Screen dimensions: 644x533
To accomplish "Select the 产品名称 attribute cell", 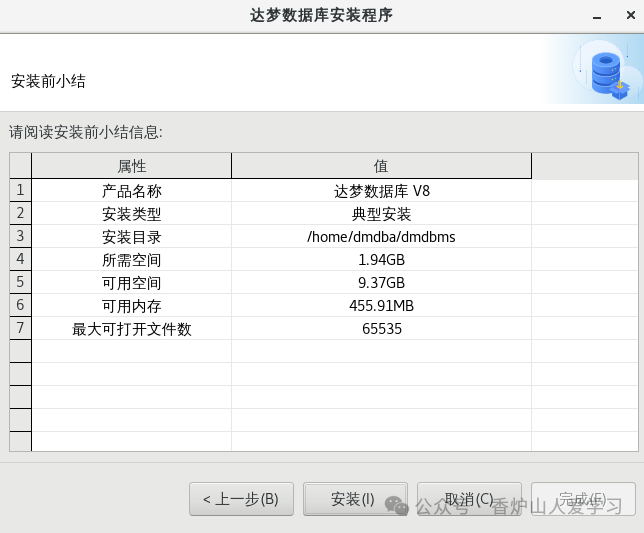I will coord(131,191).
